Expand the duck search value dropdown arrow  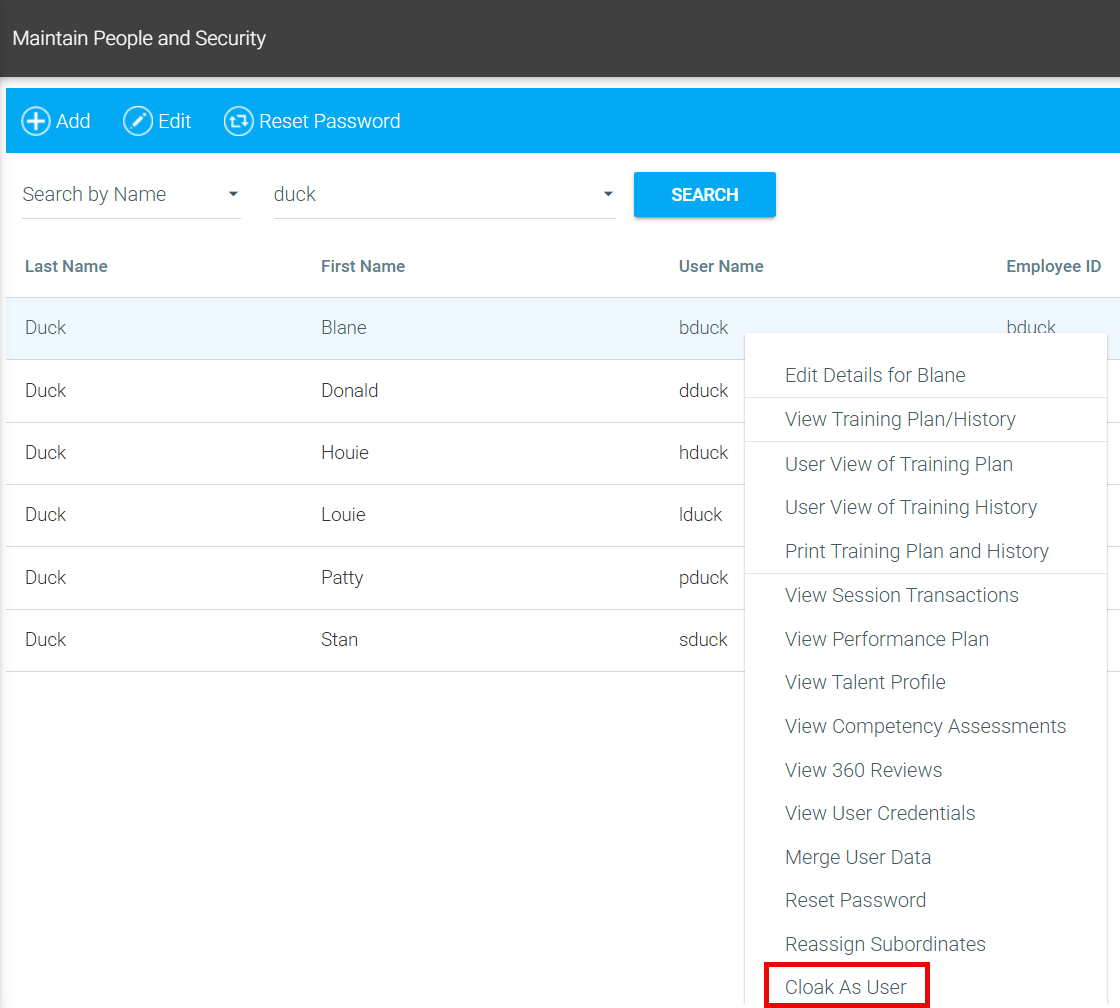coord(607,195)
